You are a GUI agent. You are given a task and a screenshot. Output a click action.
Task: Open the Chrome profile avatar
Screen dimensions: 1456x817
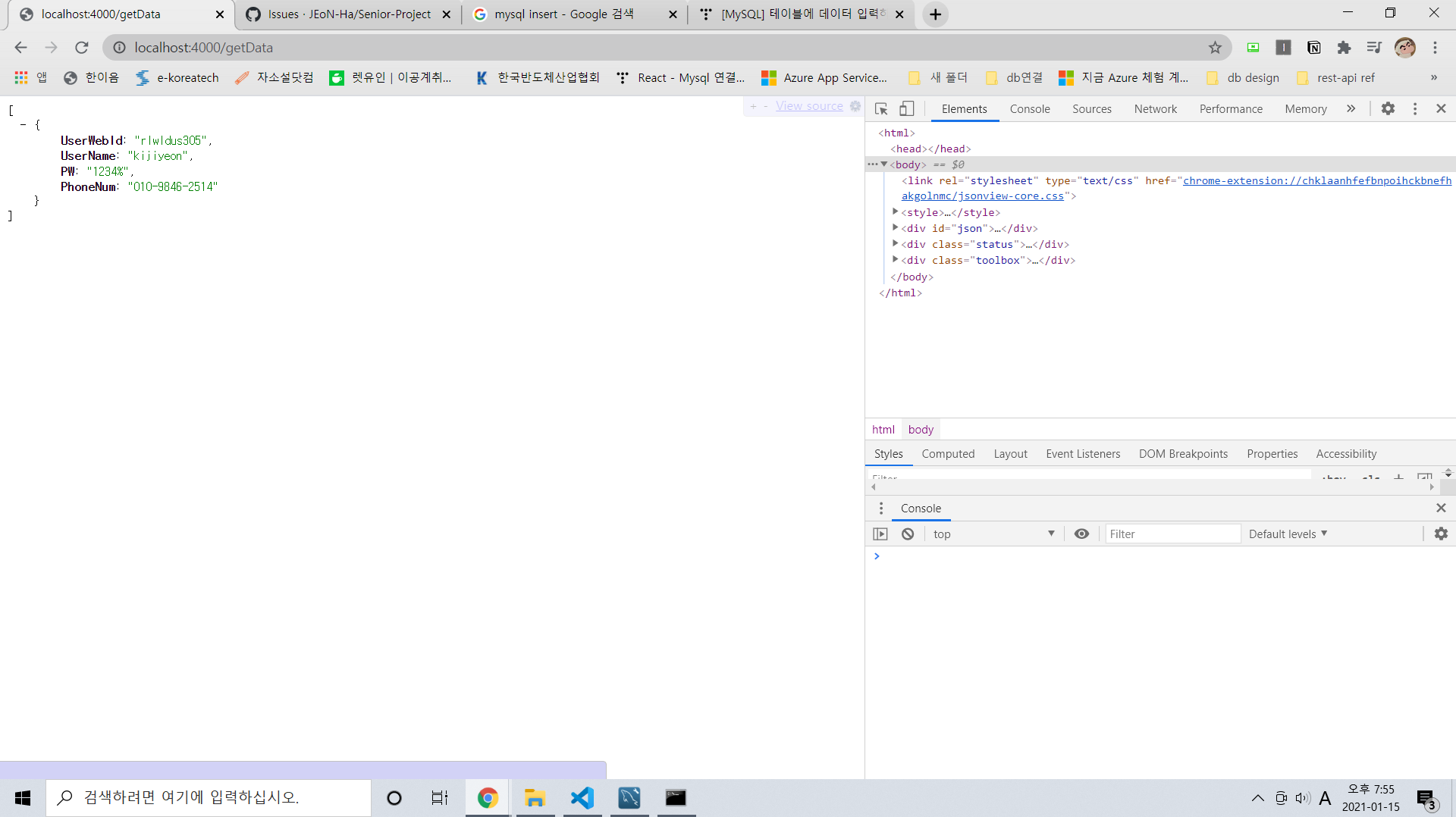[x=1404, y=48]
